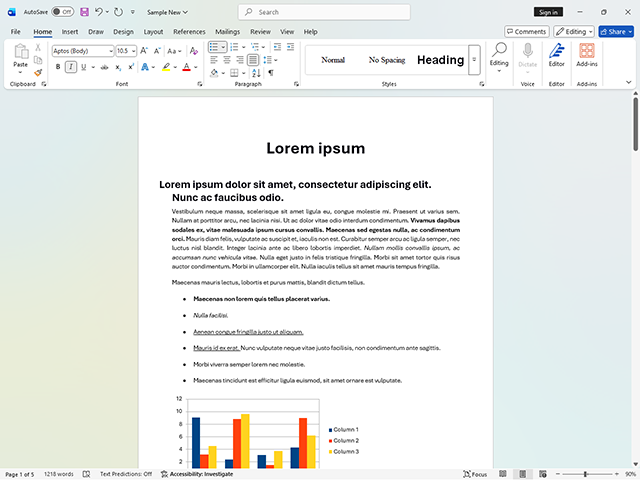640x480 pixels.
Task: Expand the multilevel list dropdown
Action: click(264, 47)
